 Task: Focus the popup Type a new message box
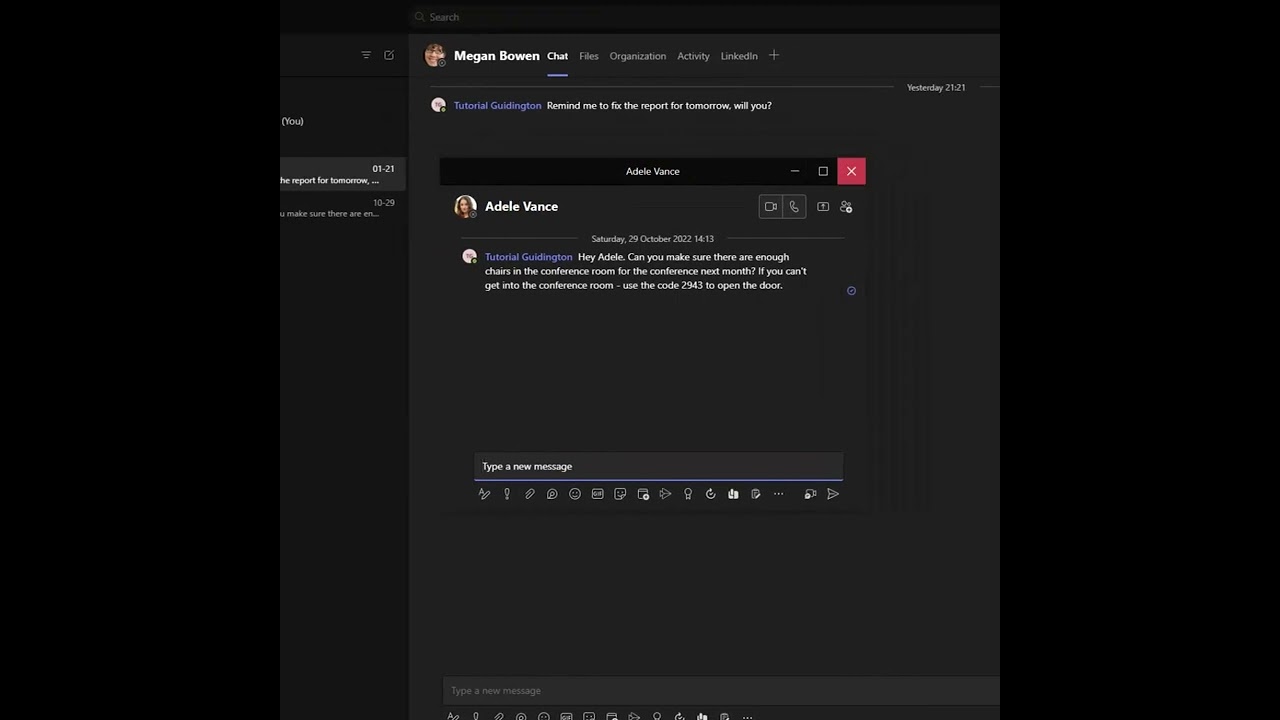click(x=658, y=466)
